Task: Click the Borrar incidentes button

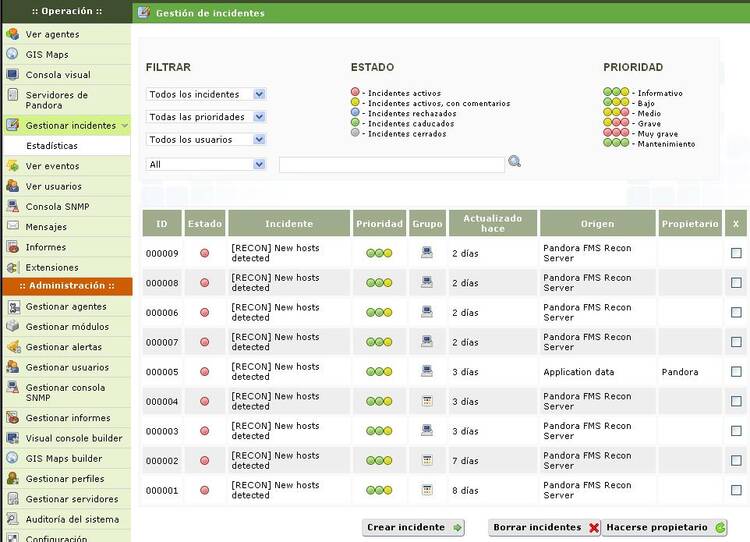Action: pos(545,527)
